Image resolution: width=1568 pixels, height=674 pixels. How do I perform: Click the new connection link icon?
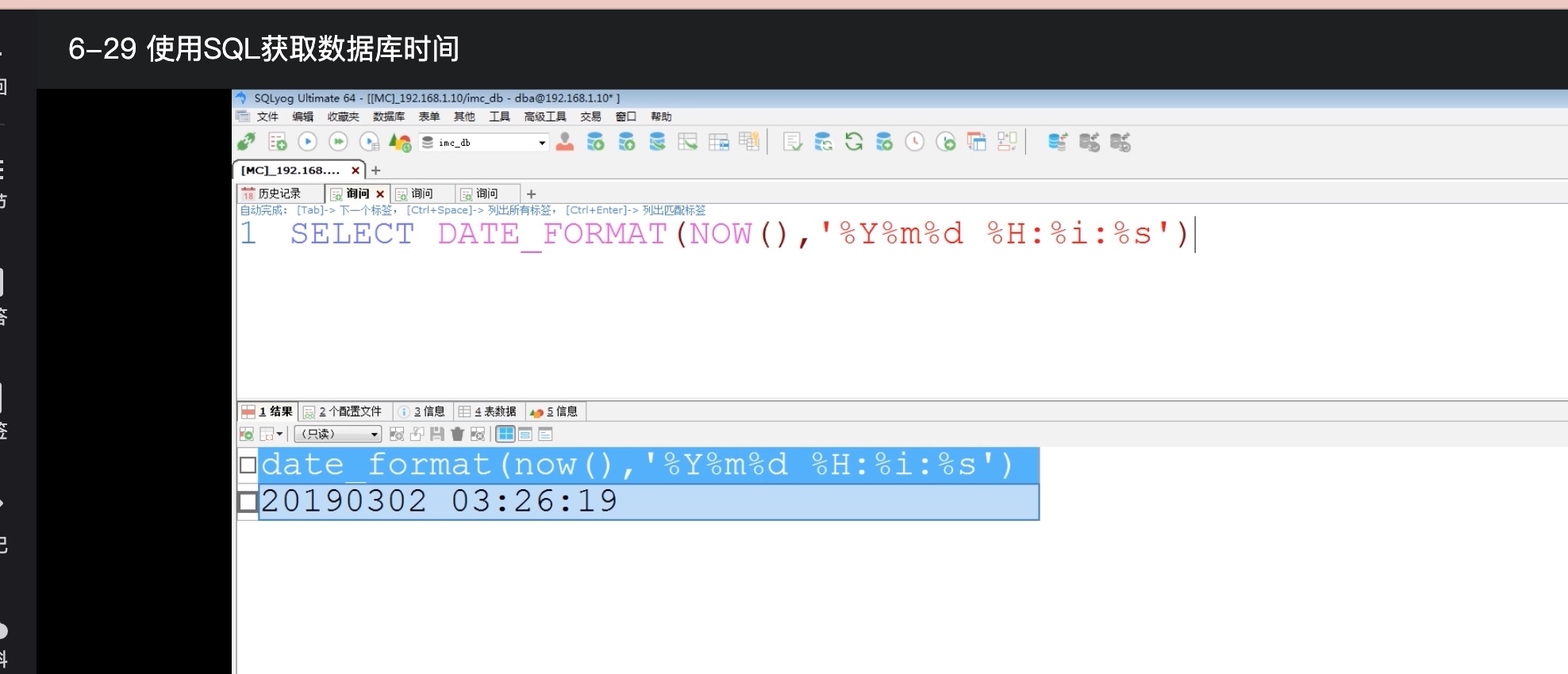pyautogui.click(x=246, y=142)
